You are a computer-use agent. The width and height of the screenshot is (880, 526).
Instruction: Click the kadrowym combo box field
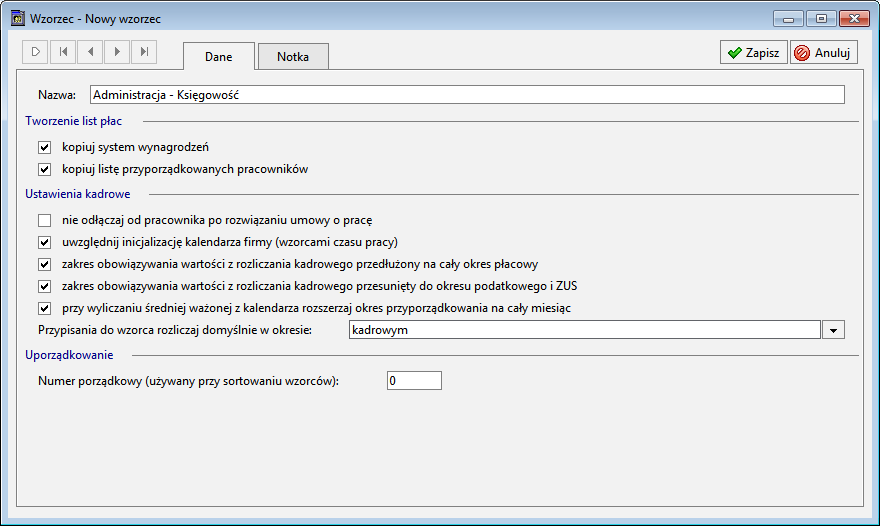585,330
